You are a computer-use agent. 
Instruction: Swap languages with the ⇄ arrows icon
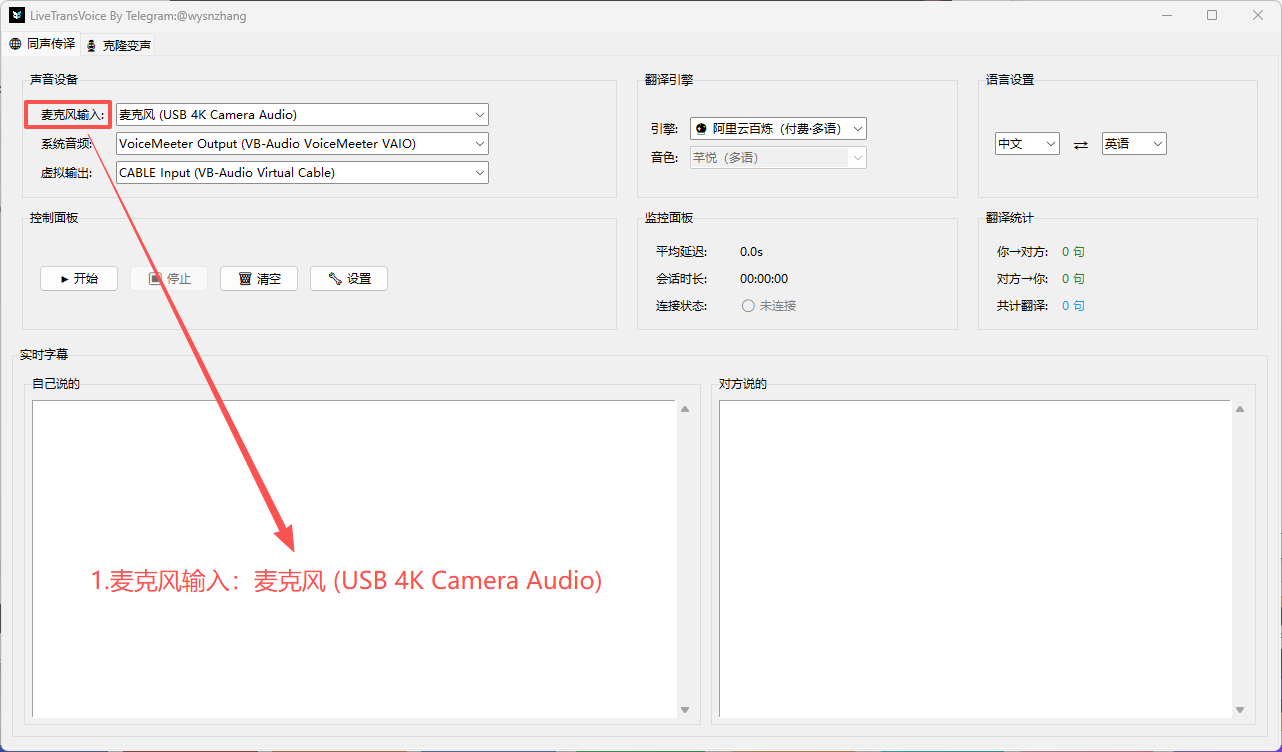click(1080, 144)
